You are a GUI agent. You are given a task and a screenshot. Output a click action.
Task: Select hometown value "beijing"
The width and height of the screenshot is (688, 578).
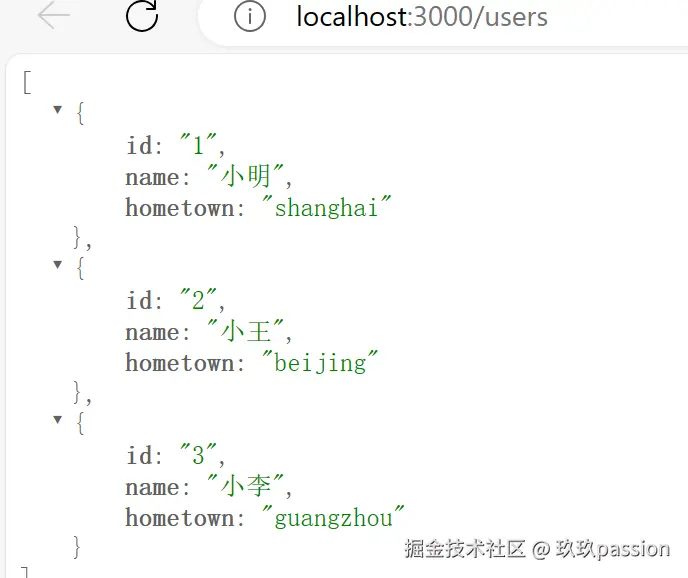coord(320,363)
